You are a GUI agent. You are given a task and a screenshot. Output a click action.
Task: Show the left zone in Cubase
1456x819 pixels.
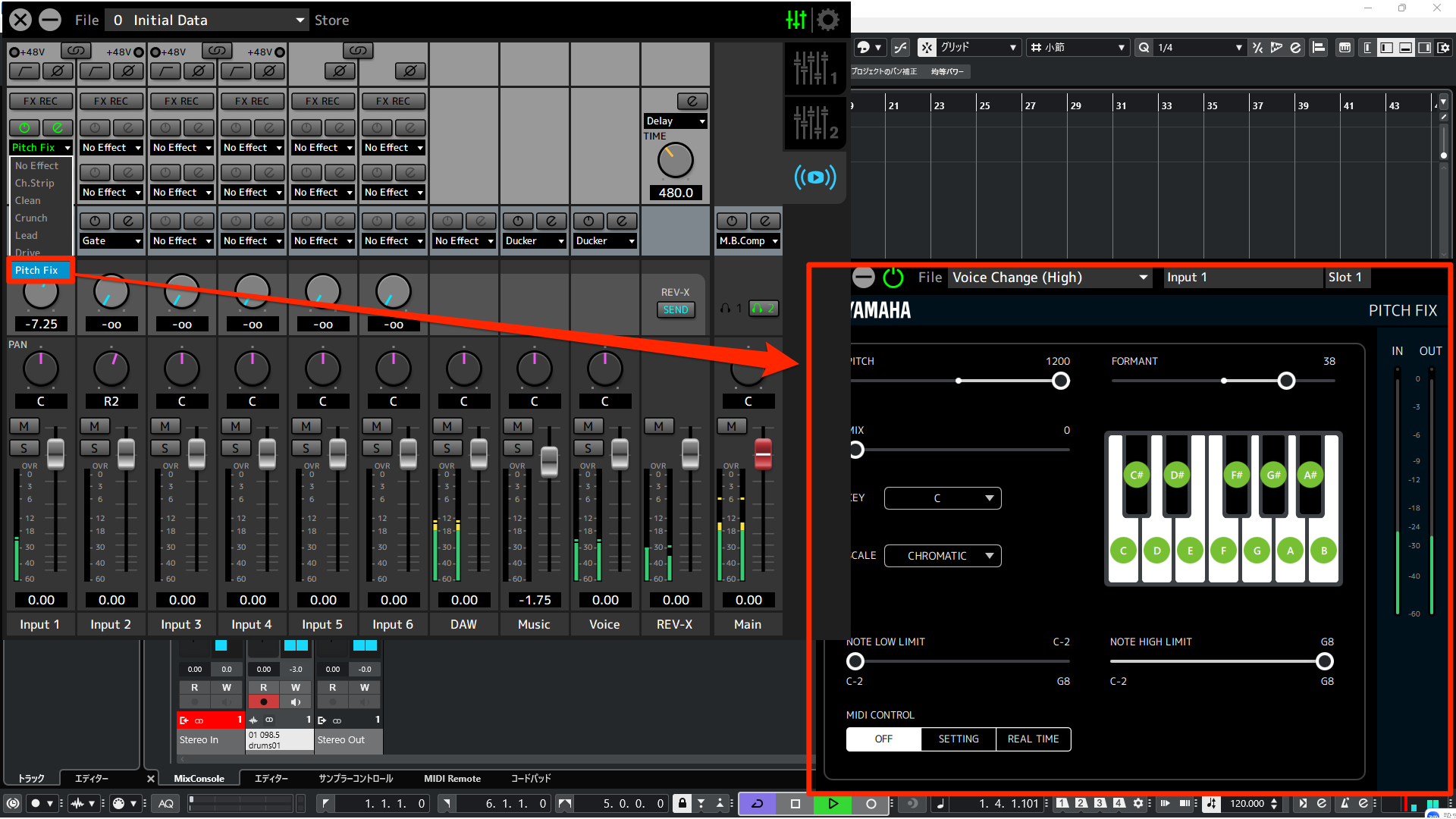[1386, 47]
